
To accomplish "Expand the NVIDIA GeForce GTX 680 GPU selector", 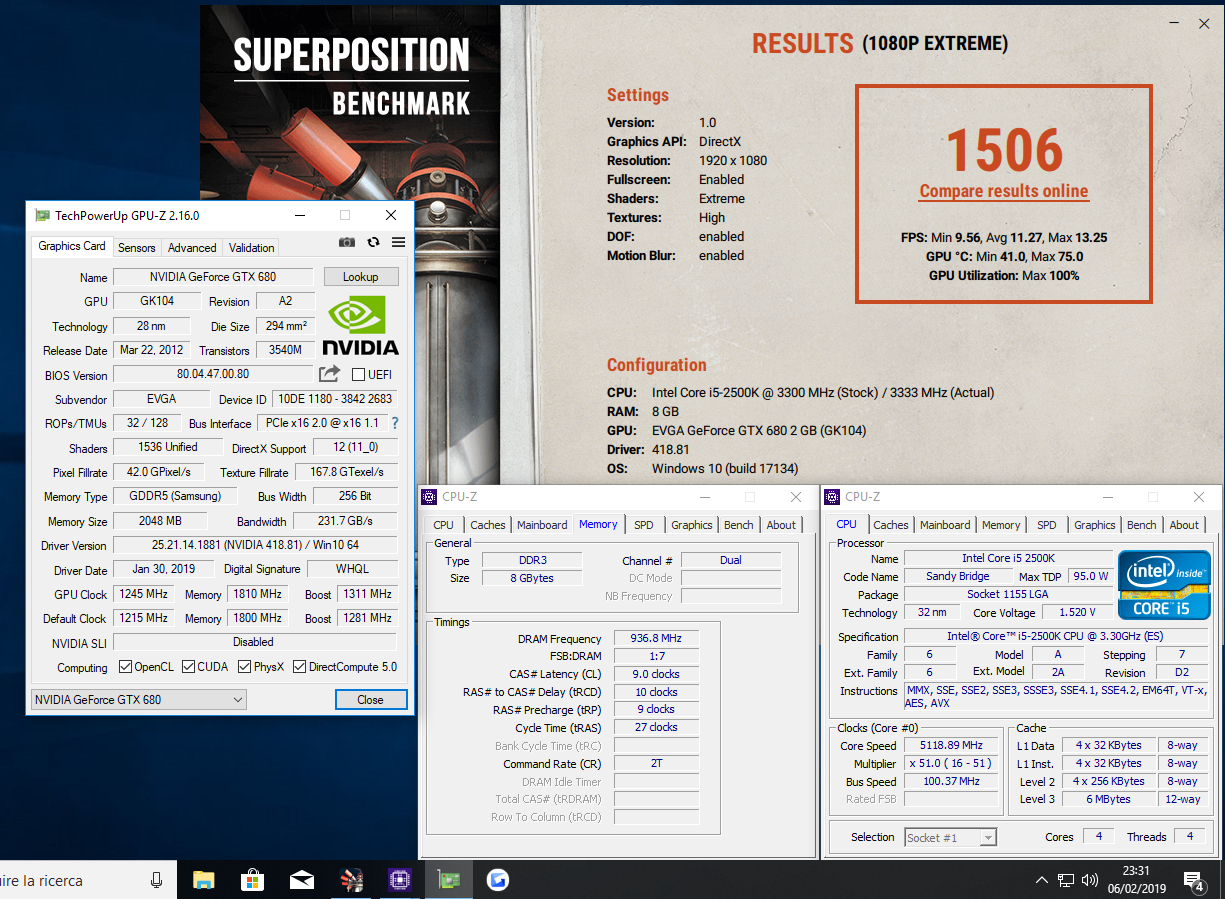I will click(139, 700).
